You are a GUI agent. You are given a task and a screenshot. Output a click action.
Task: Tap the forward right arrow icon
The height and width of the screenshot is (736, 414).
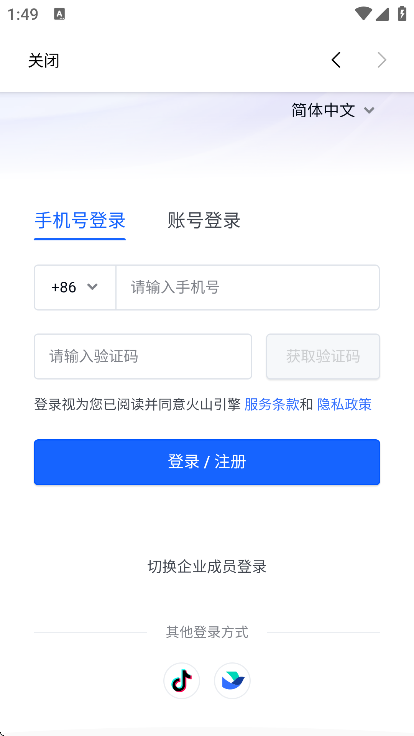click(x=382, y=60)
